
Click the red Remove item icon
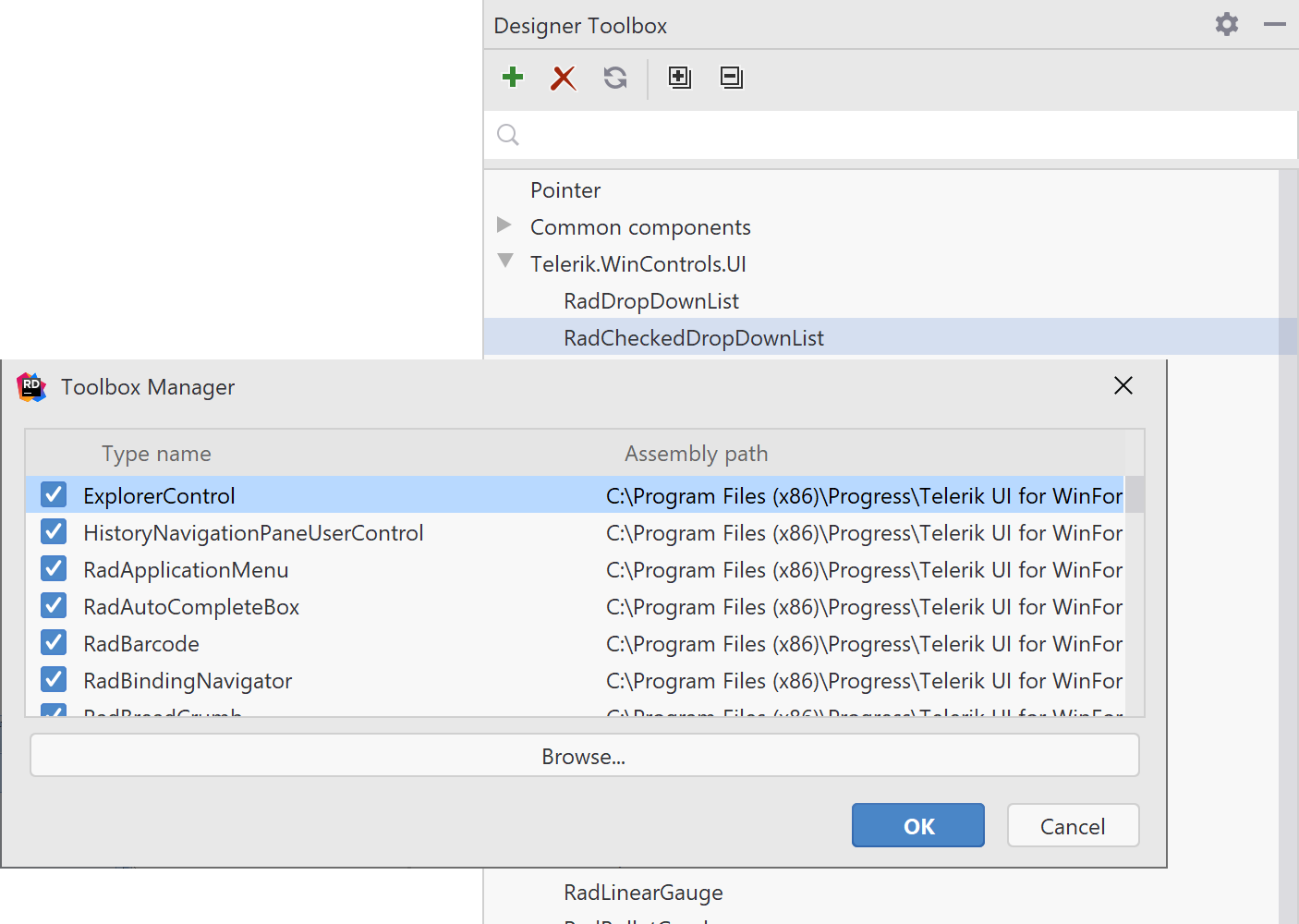(563, 78)
